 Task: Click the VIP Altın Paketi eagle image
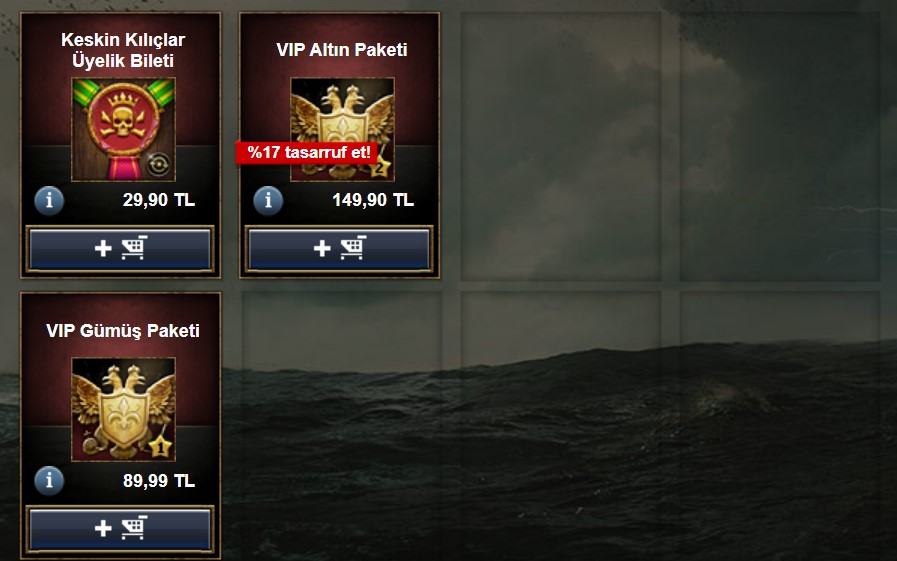(342, 129)
